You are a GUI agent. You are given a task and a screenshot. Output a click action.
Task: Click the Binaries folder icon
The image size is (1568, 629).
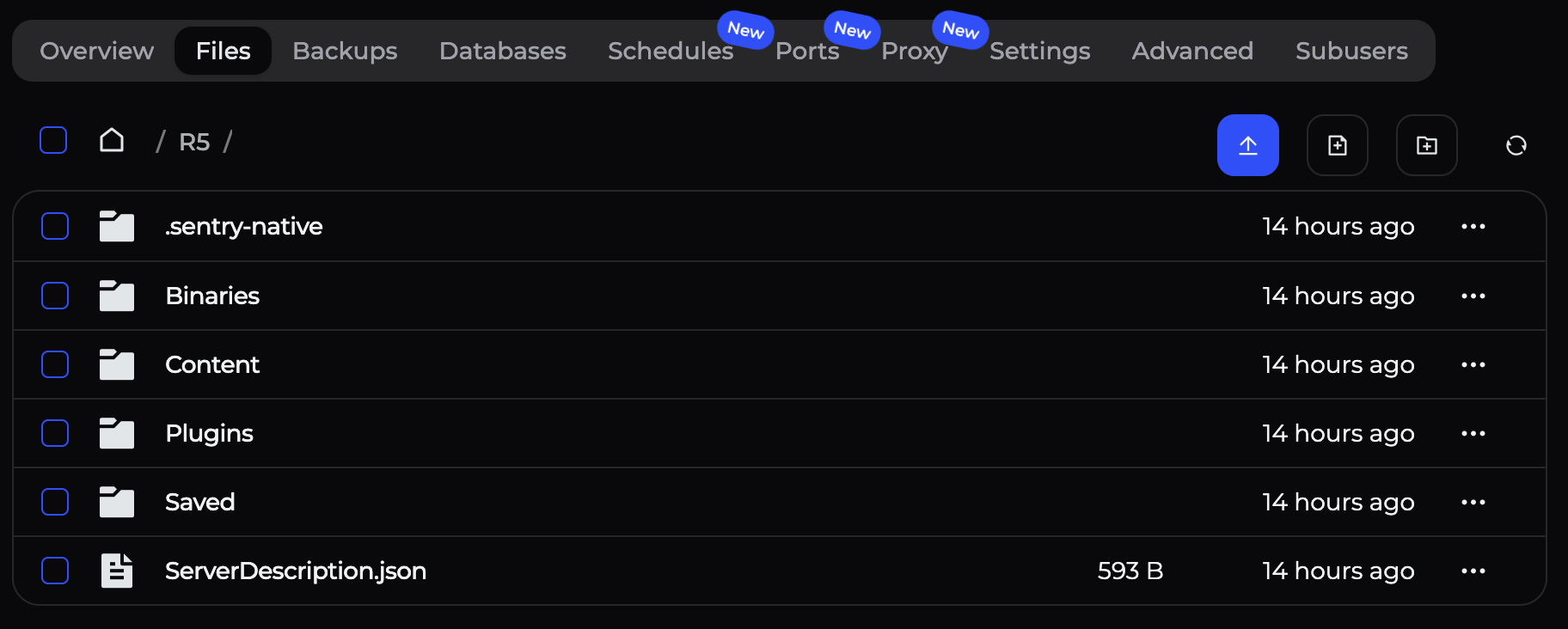pyautogui.click(x=117, y=296)
